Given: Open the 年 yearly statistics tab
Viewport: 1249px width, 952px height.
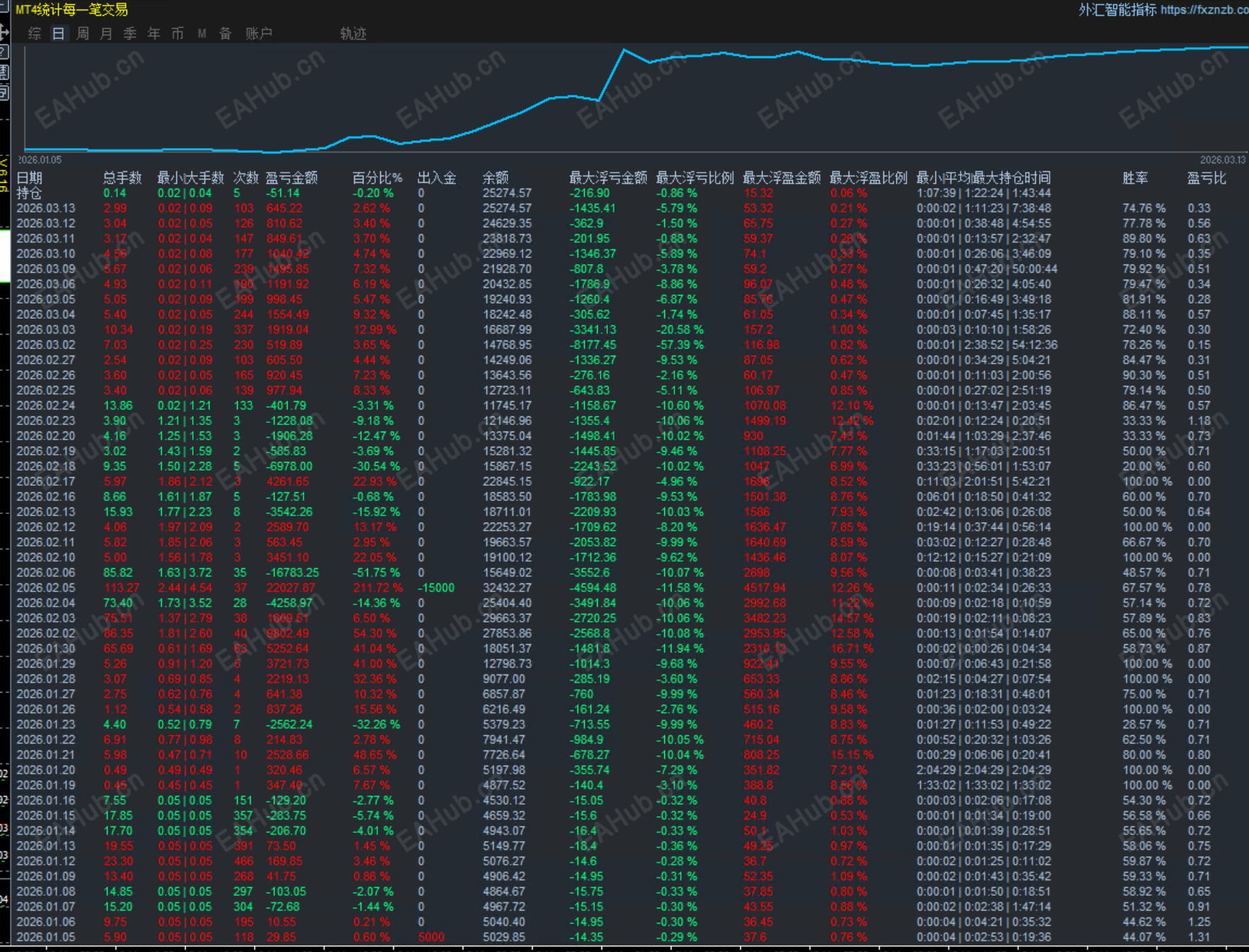Looking at the screenshot, I should (154, 33).
